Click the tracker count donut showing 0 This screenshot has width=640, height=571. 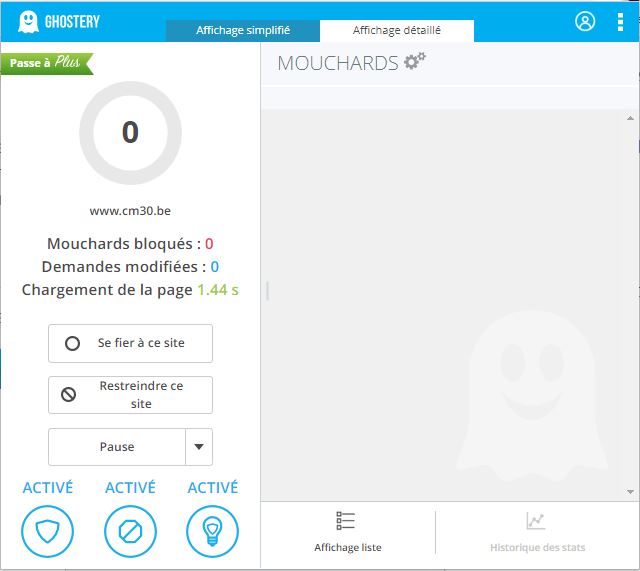coord(130,133)
